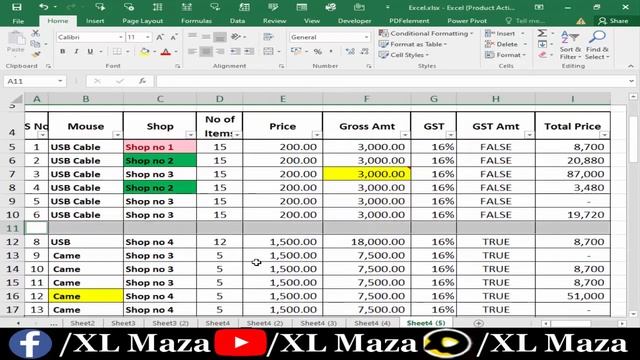Open Conditional Formatting menu

point(426,33)
